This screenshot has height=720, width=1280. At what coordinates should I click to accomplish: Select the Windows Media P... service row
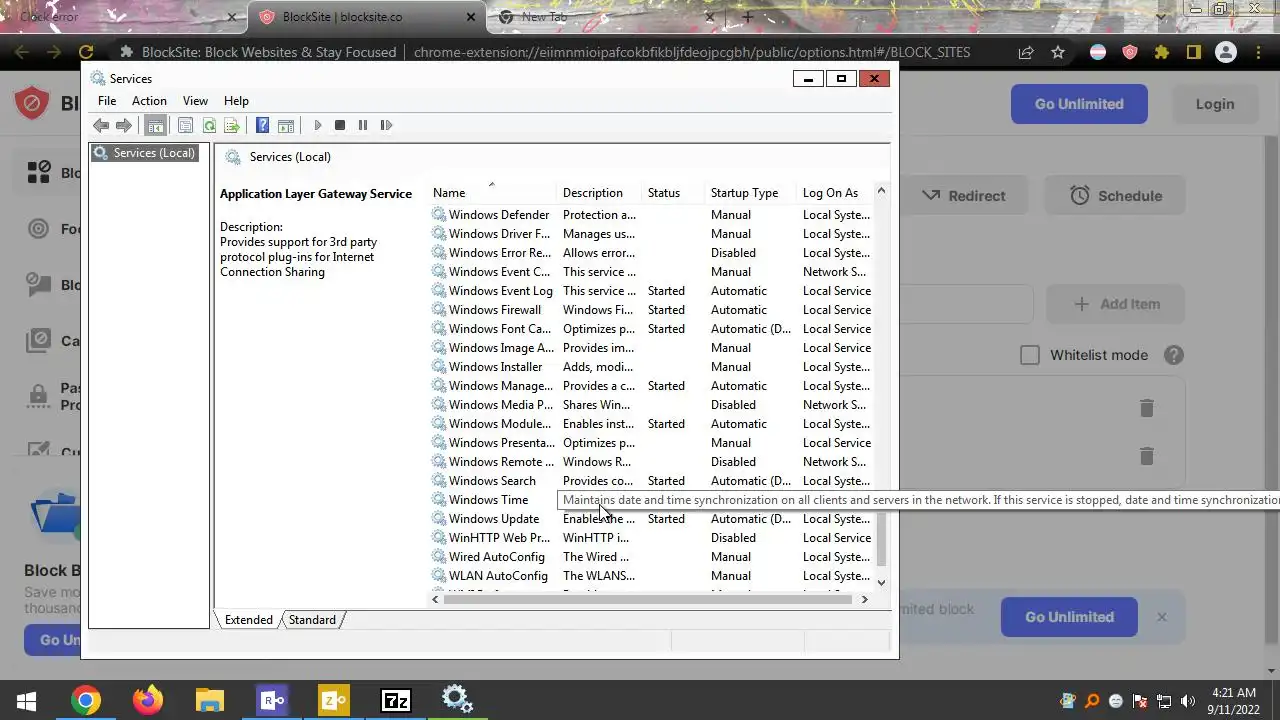coord(651,405)
